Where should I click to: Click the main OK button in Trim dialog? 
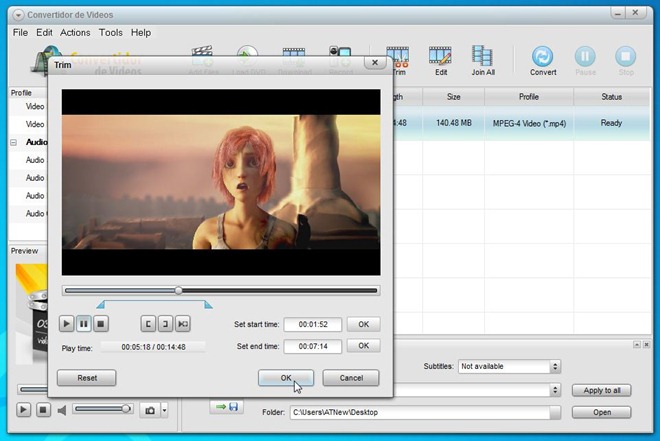coord(286,378)
